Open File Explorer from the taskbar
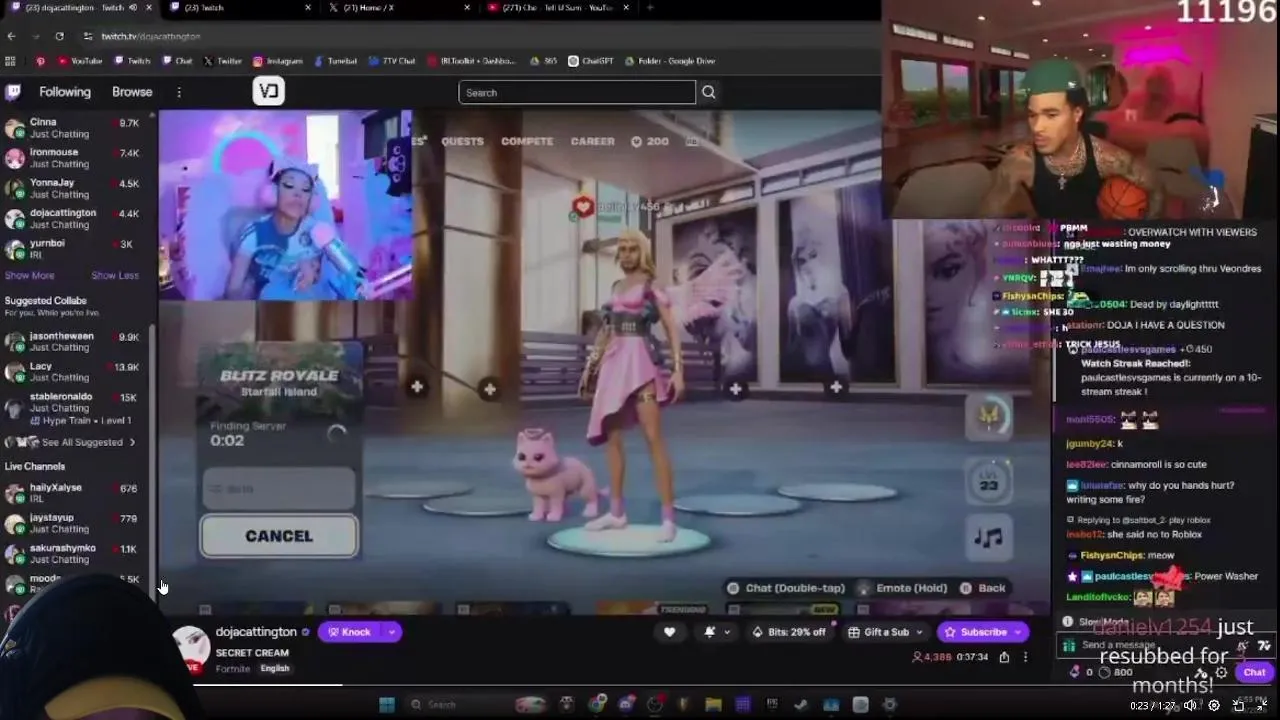Image resolution: width=1280 pixels, height=720 pixels. point(712,704)
